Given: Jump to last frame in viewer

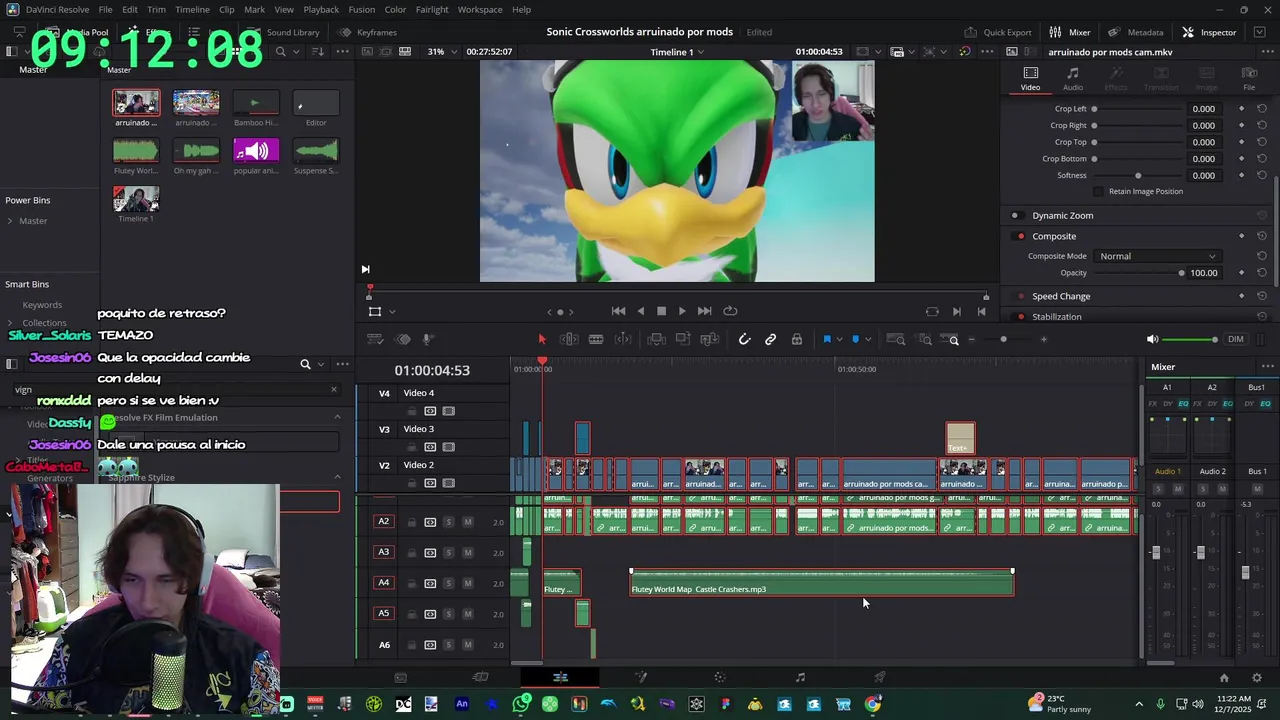Looking at the screenshot, I should pos(704,311).
